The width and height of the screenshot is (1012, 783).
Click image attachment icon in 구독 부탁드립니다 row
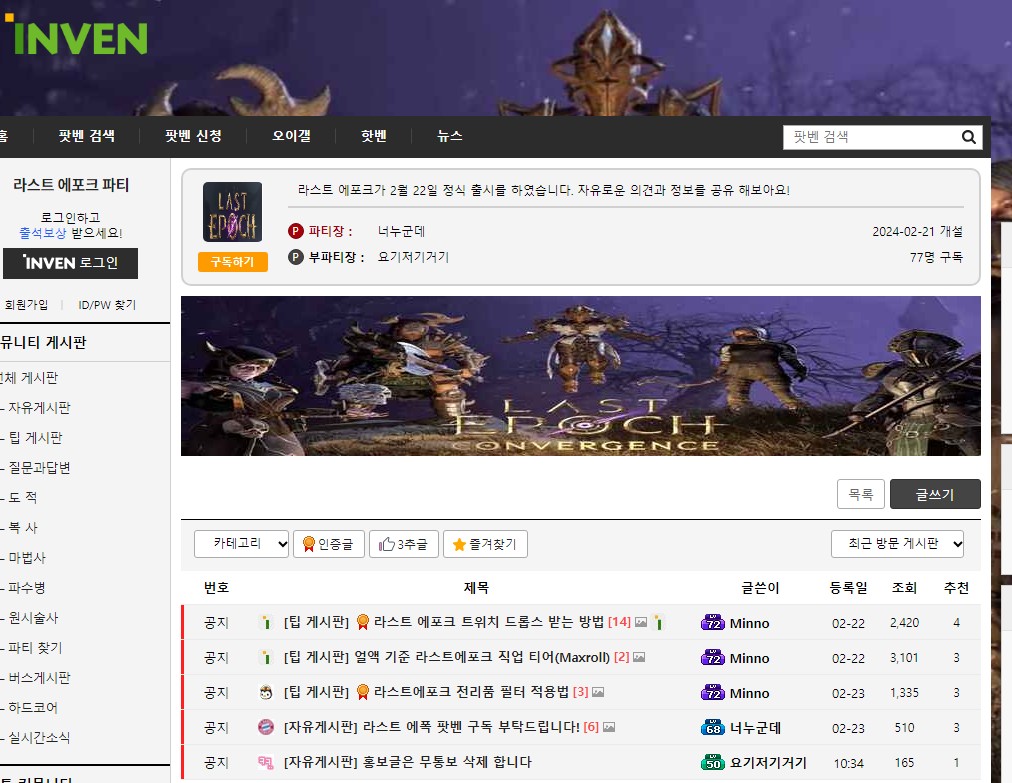(609, 727)
